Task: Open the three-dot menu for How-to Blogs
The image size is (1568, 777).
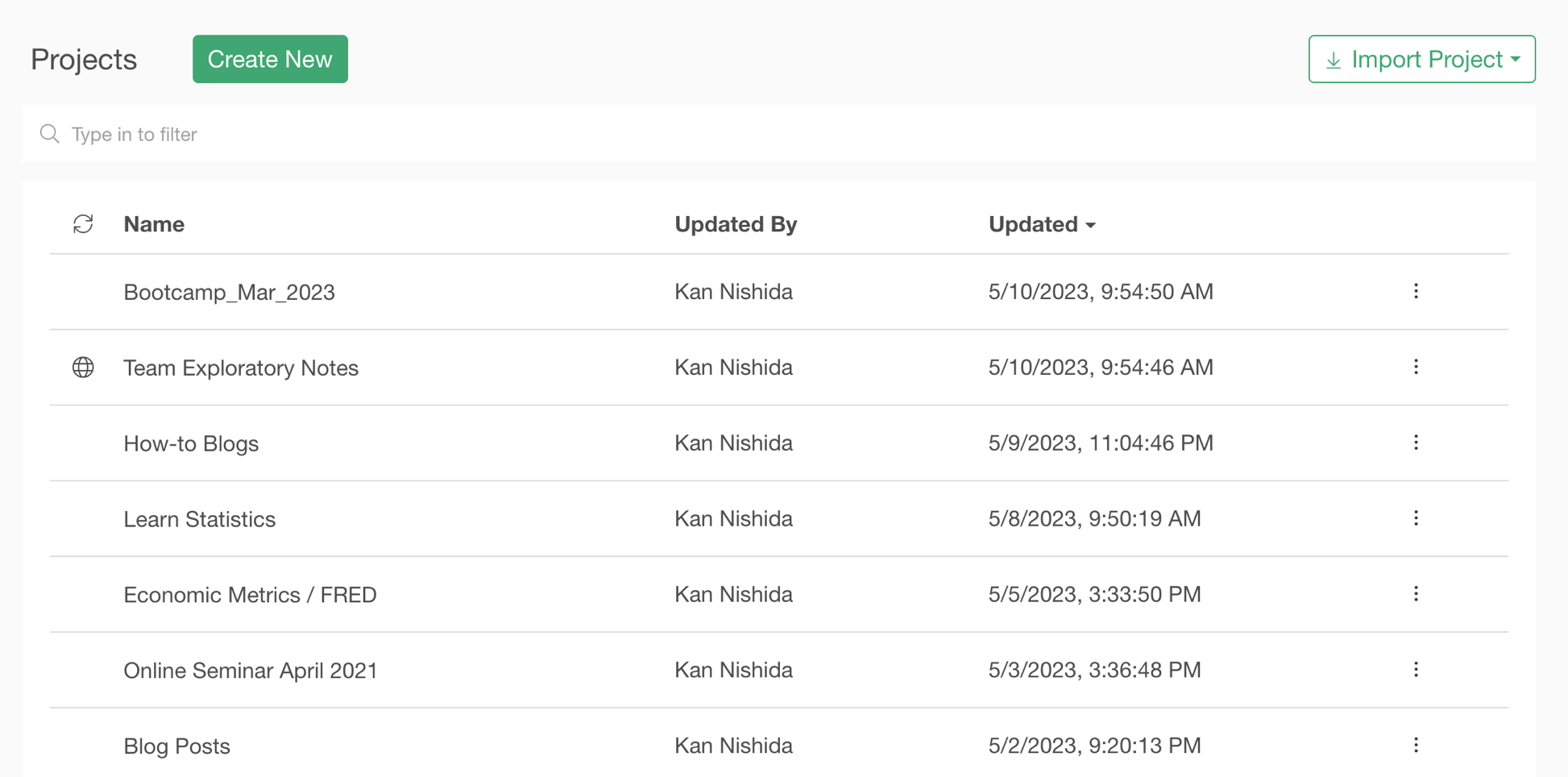Action: pyautogui.click(x=1416, y=443)
